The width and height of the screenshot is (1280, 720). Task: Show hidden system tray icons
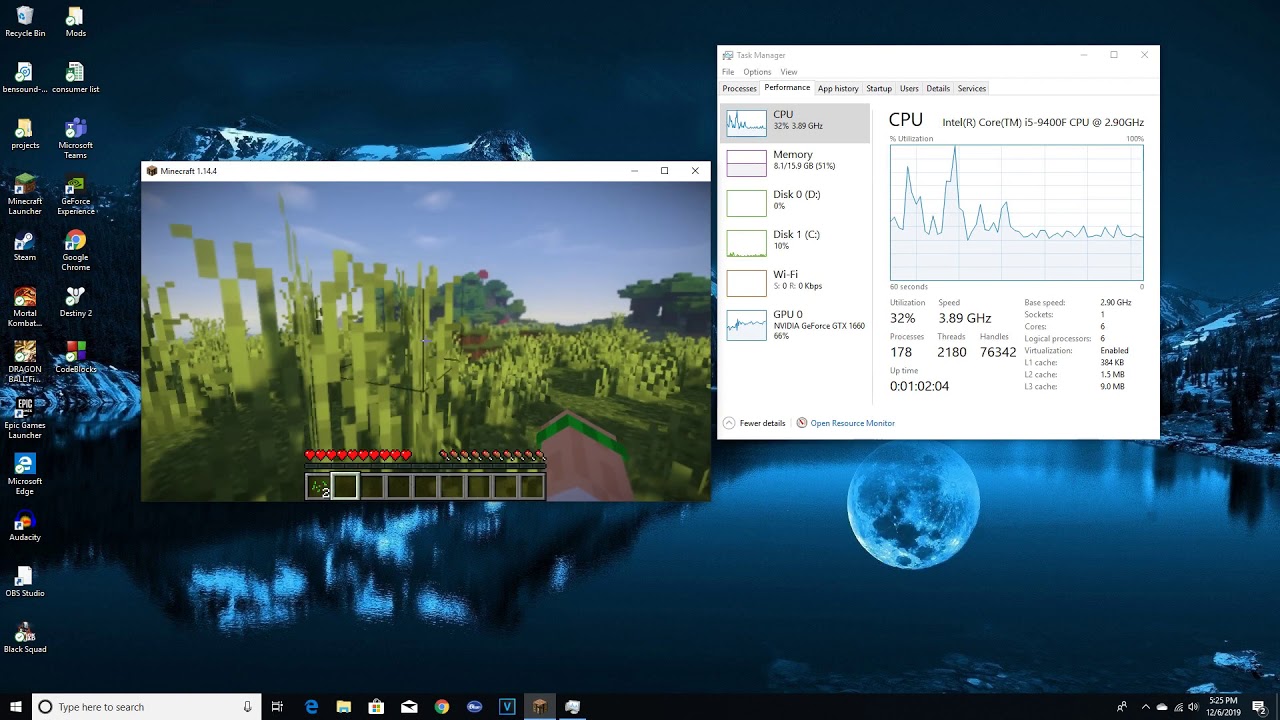tap(1145, 707)
